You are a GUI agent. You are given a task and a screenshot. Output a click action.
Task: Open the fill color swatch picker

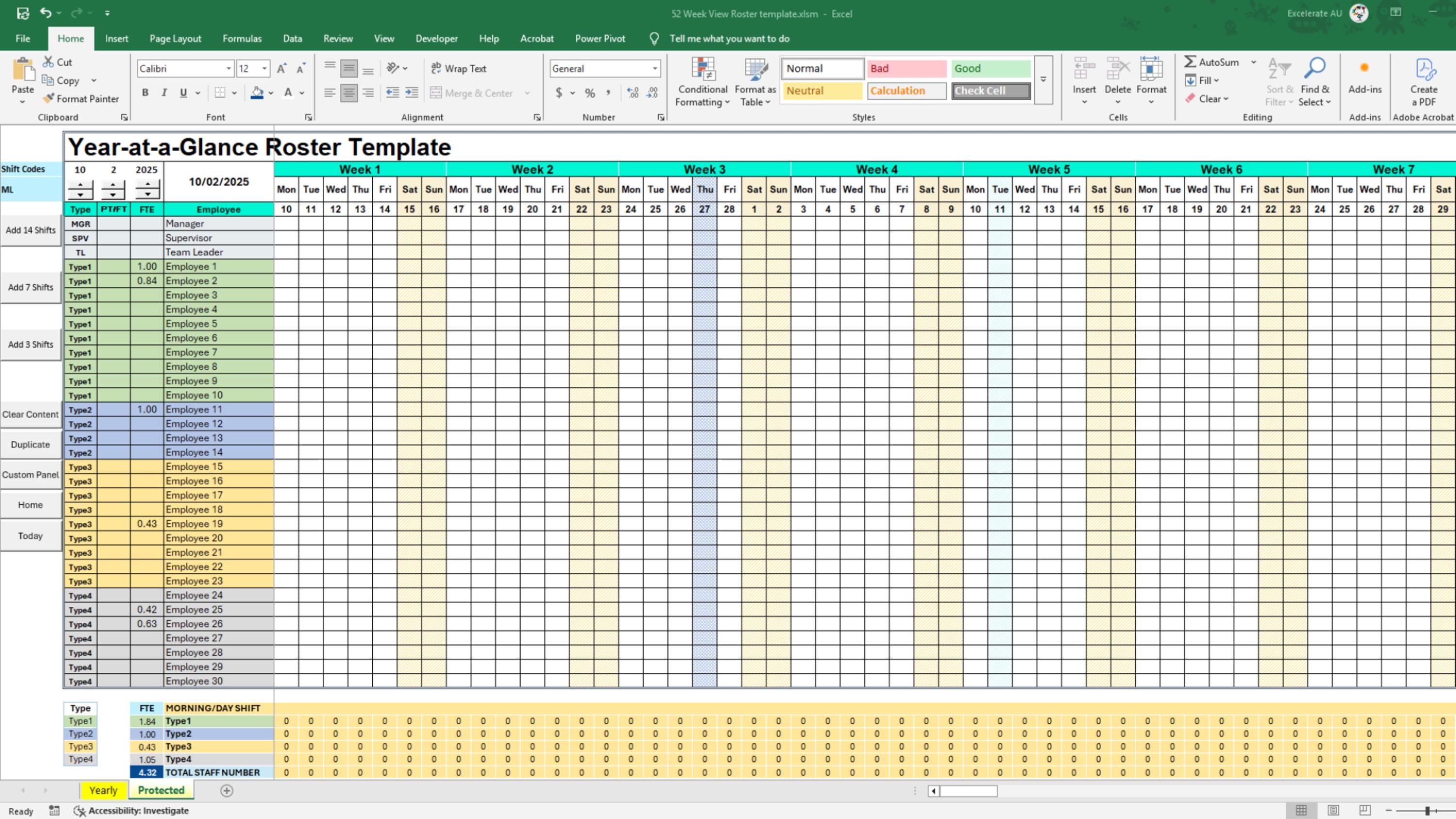270,93
